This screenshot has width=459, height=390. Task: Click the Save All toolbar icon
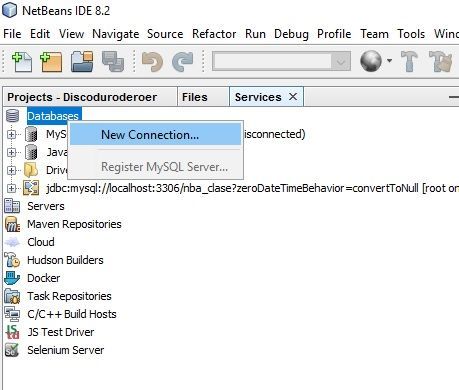(113, 62)
